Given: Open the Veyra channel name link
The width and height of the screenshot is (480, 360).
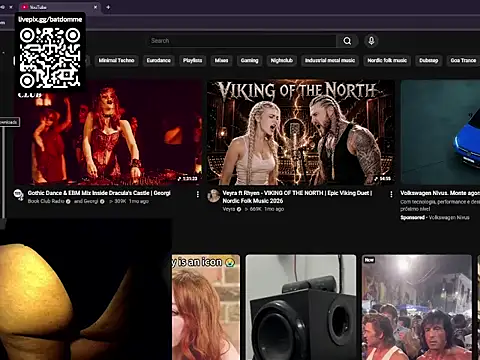Looking at the screenshot, I should (x=229, y=209).
